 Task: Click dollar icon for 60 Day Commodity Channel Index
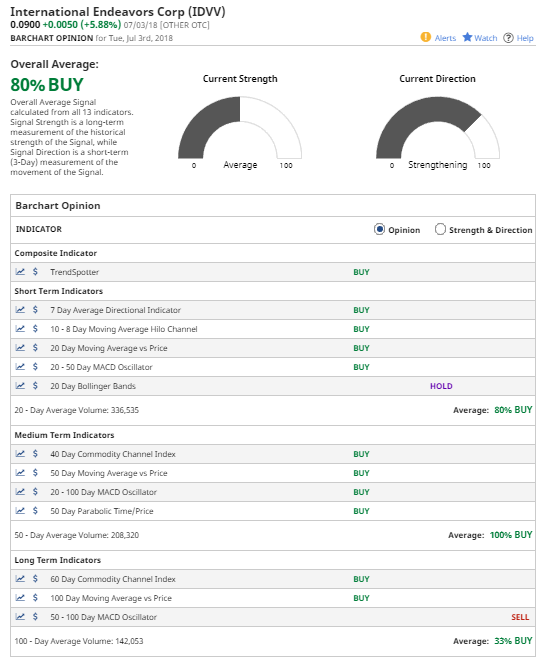[x=35, y=579]
